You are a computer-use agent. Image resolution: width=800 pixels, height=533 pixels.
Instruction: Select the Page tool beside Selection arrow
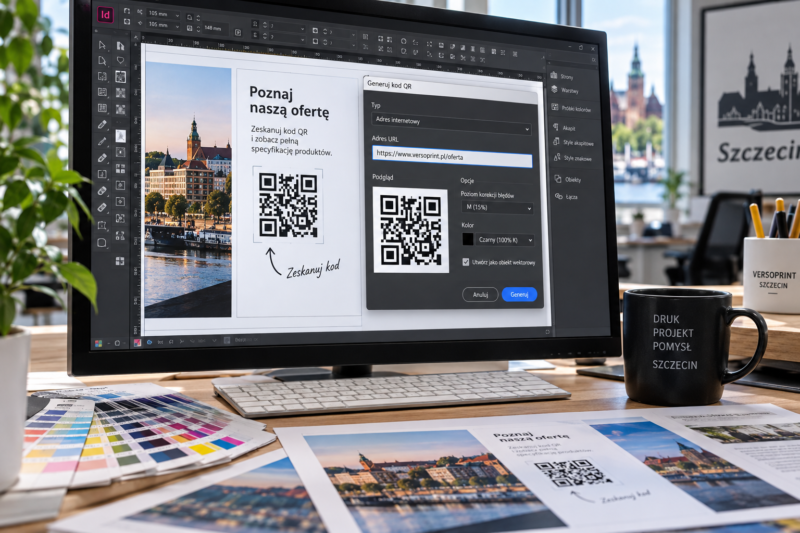tap(120, 46)
